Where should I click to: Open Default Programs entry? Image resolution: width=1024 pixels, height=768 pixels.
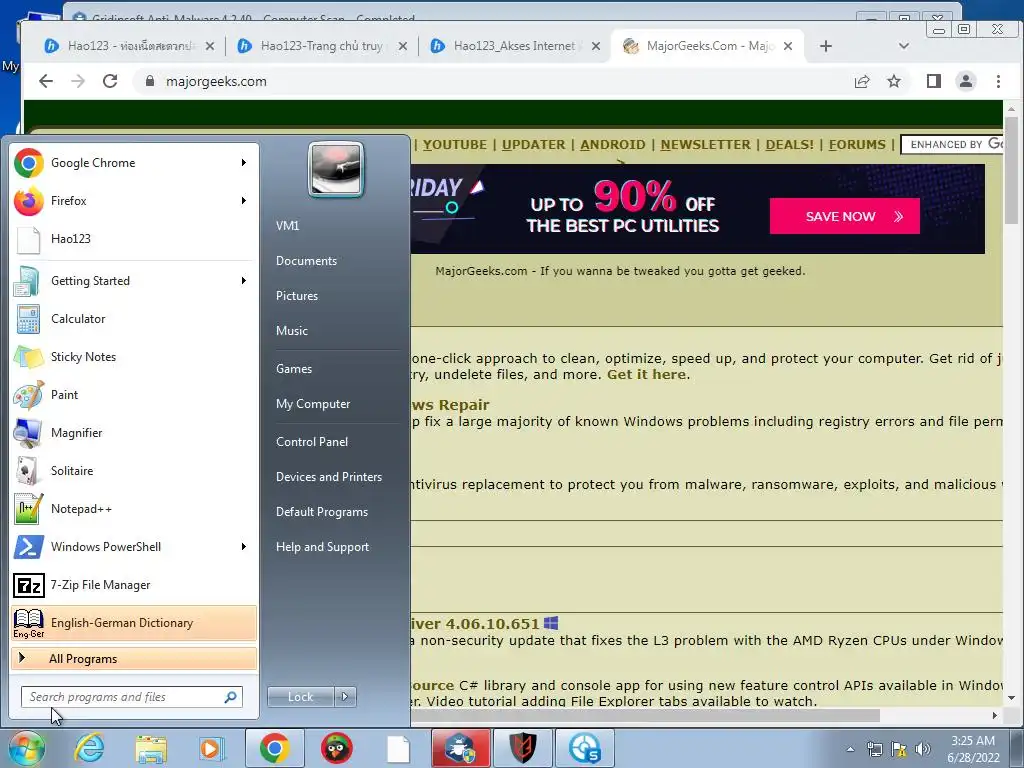coord(322,512)
